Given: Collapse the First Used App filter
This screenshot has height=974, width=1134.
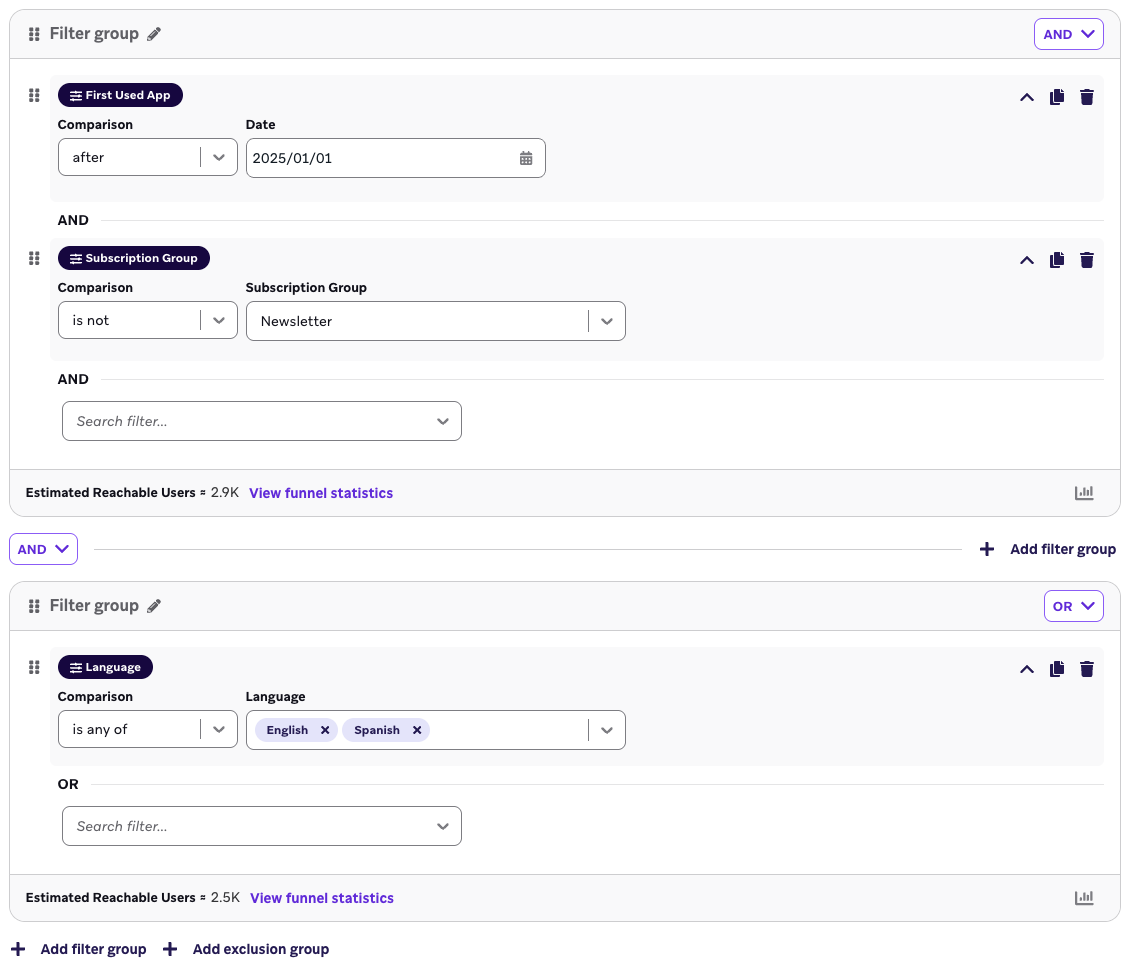Looking at the screenshot, I should coord(1026,97).
